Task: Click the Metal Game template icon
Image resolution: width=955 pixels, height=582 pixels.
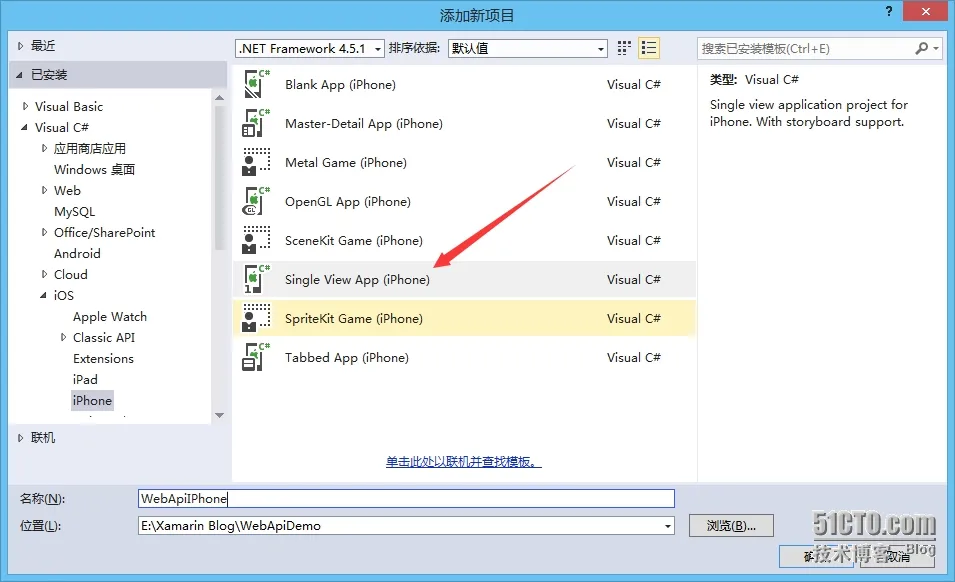Action: click(x=256, y=162)
